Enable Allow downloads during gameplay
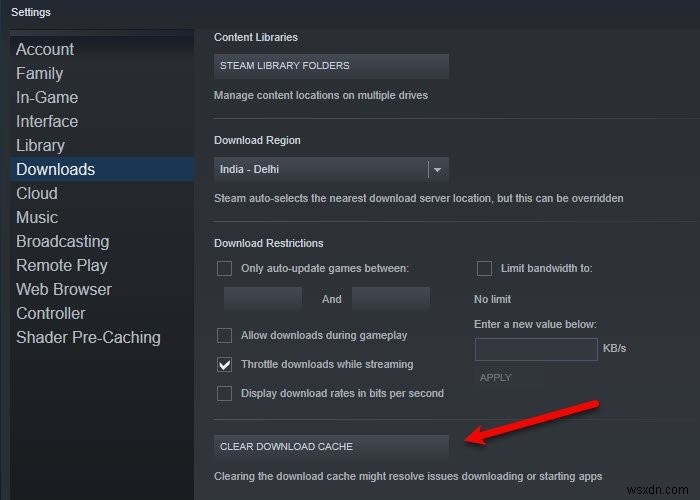Image resolution: width=700 pixels, height=500 pixels. [224, 335]
